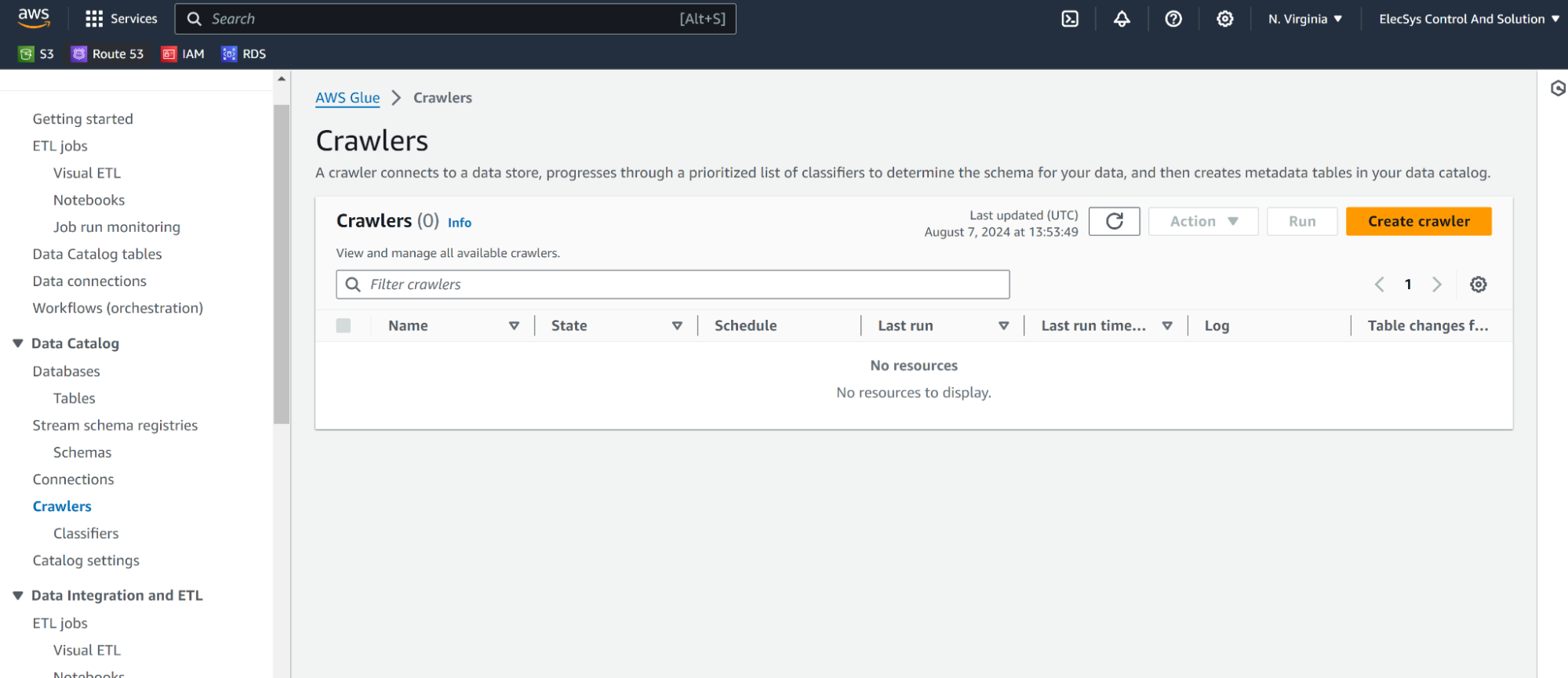Sort by the State column arrow
1568x678 pixels.
[x=678, y=326]
